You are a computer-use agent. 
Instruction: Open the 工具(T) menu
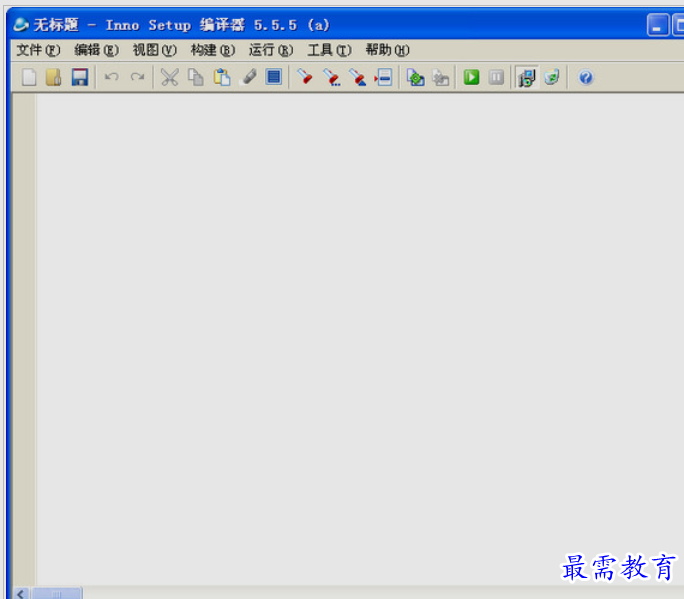coord(329,50)
